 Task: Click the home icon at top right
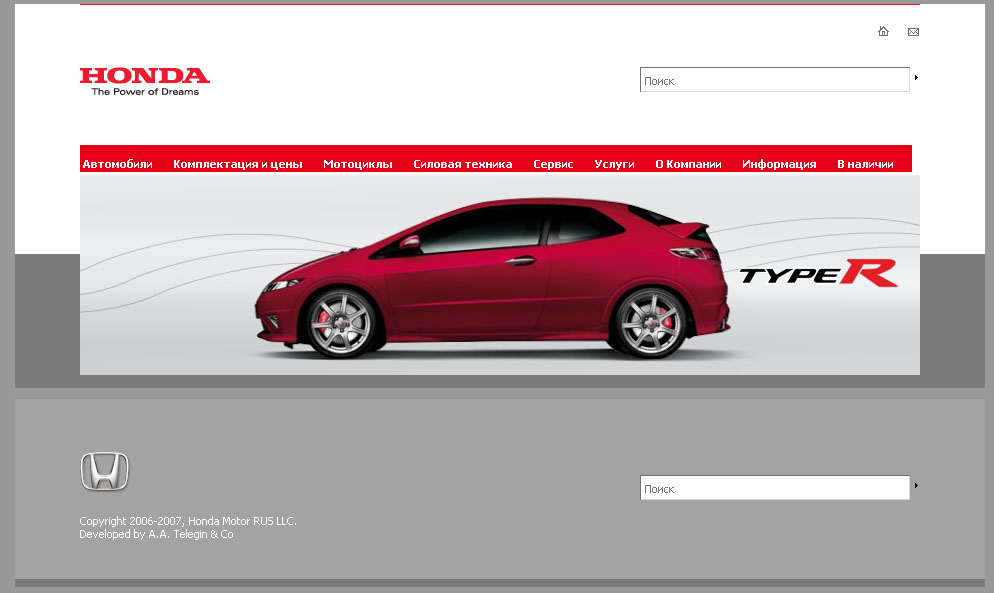coord(883,31)
